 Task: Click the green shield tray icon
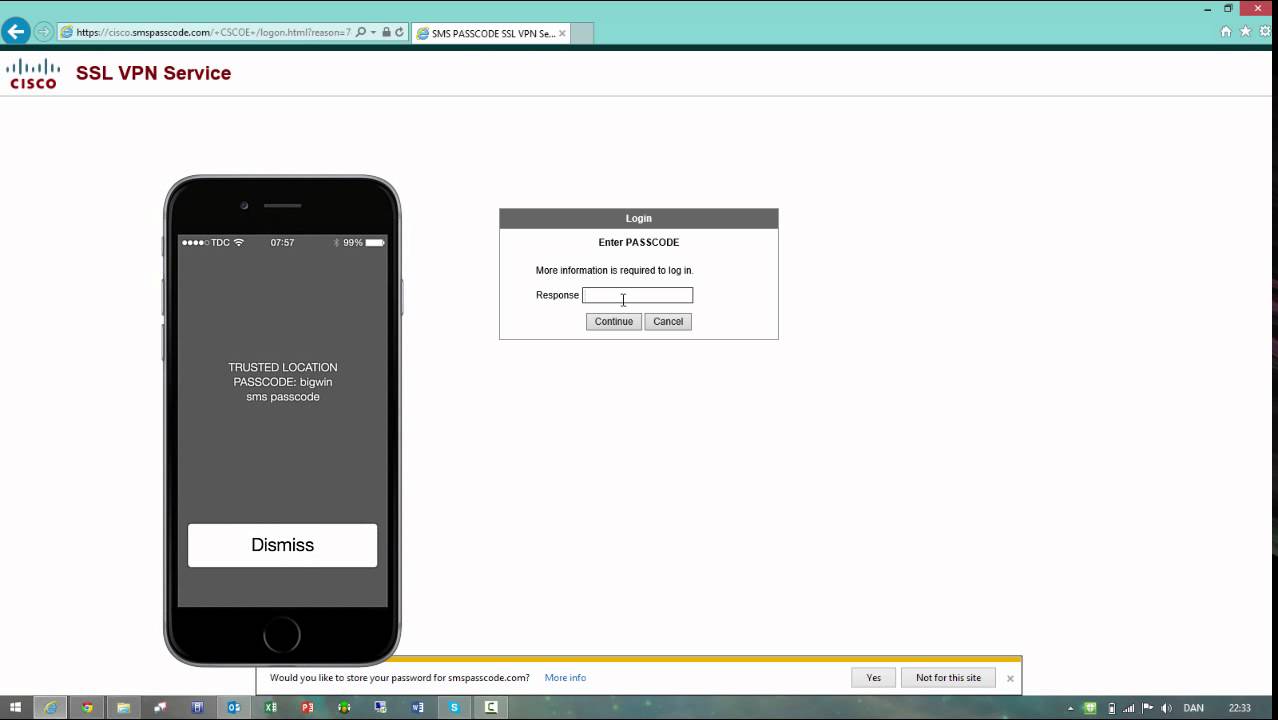pos(1090,708)
